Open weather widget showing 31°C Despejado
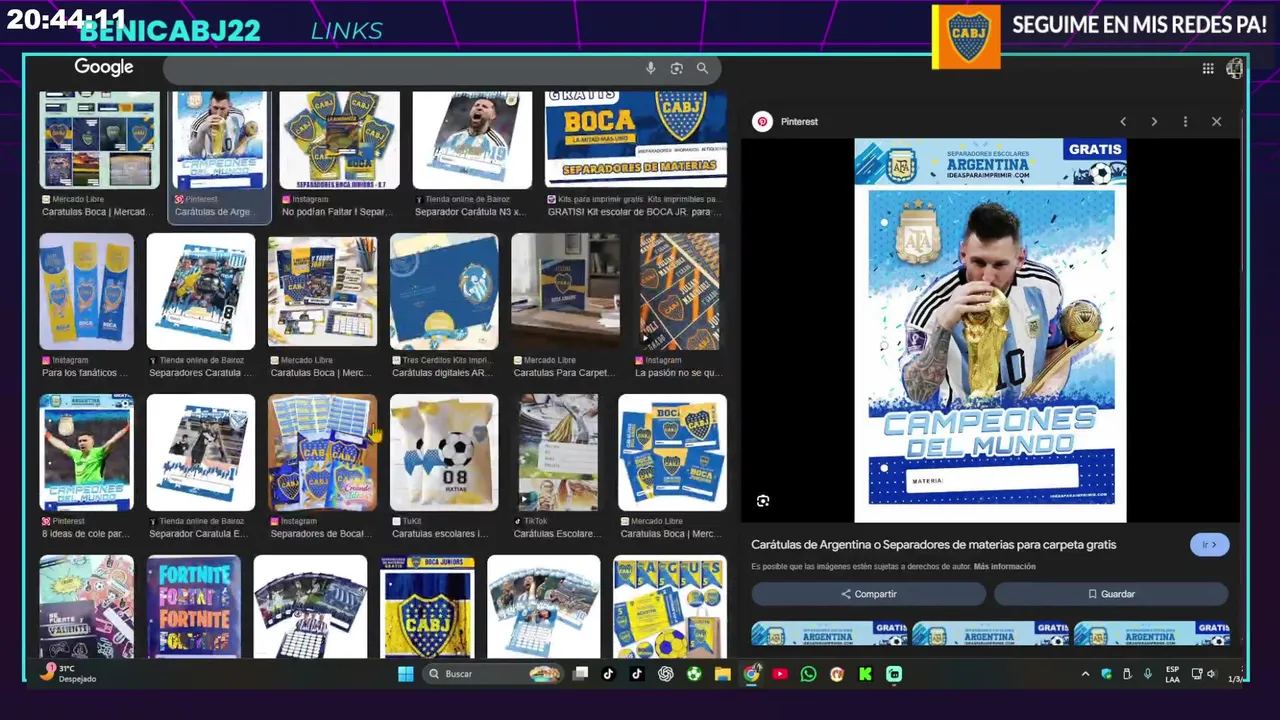 click(x=68, y=673)
